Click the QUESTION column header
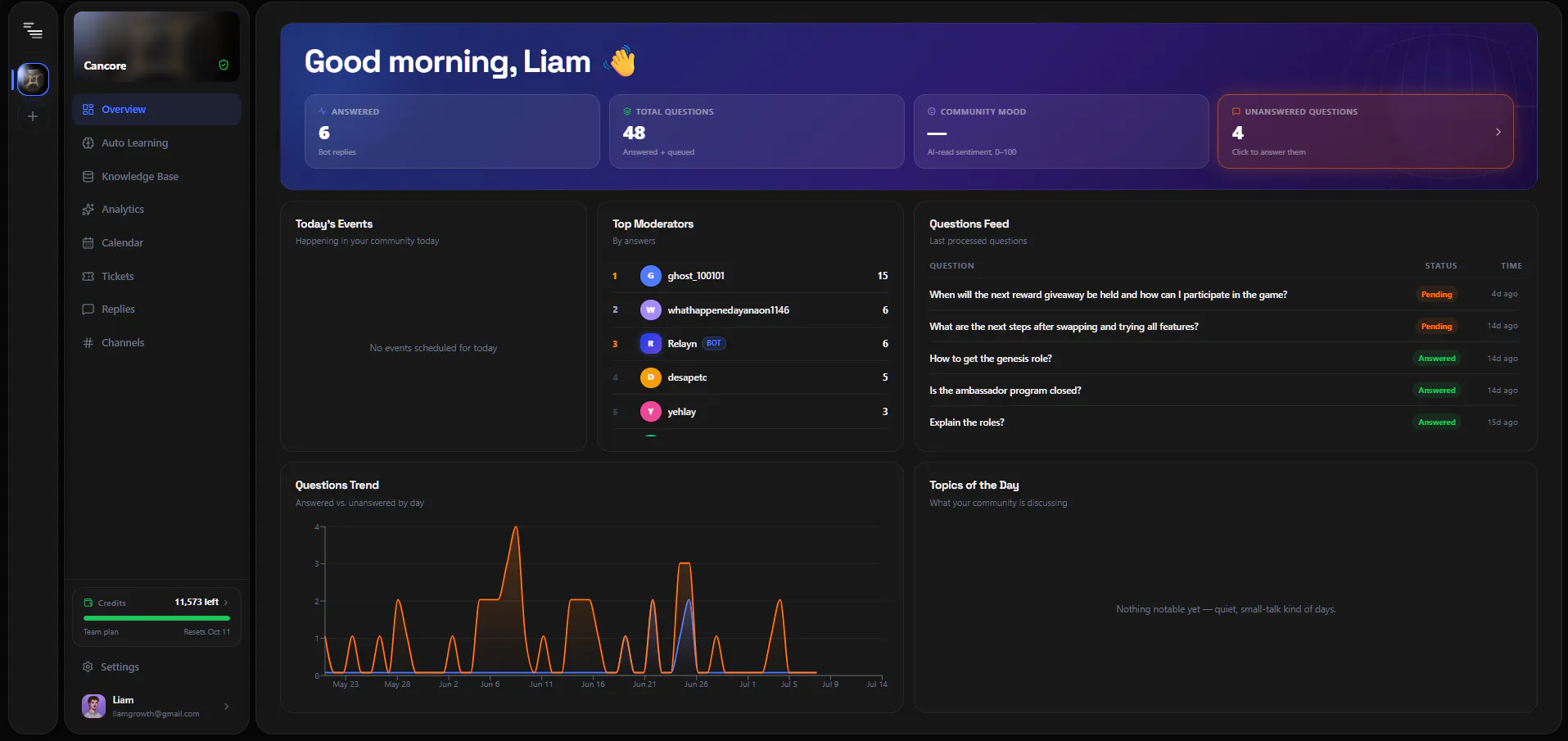 click(x=951, y=266)
